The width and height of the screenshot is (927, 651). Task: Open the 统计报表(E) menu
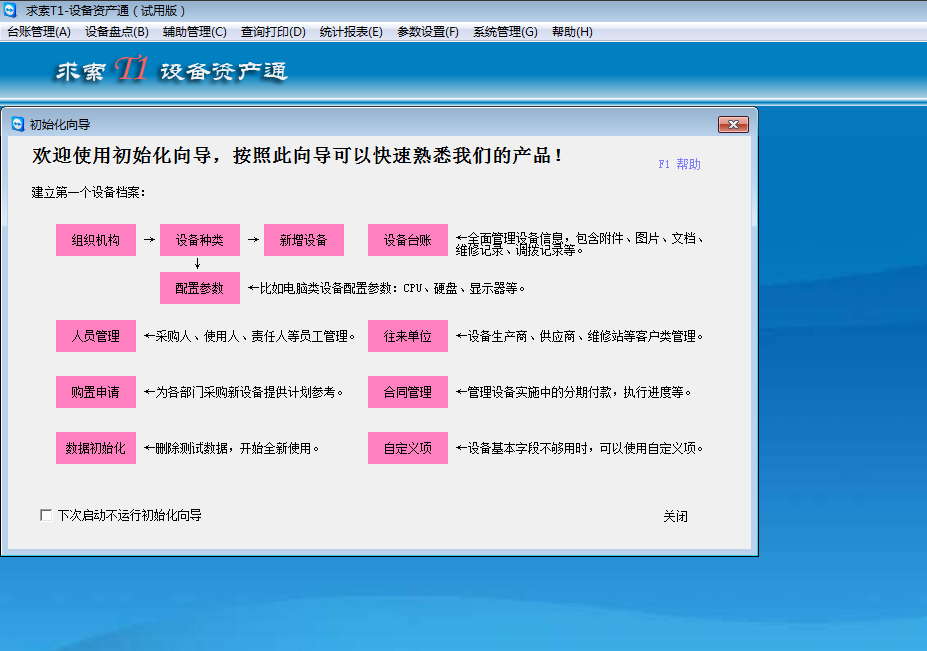point(351,32)
